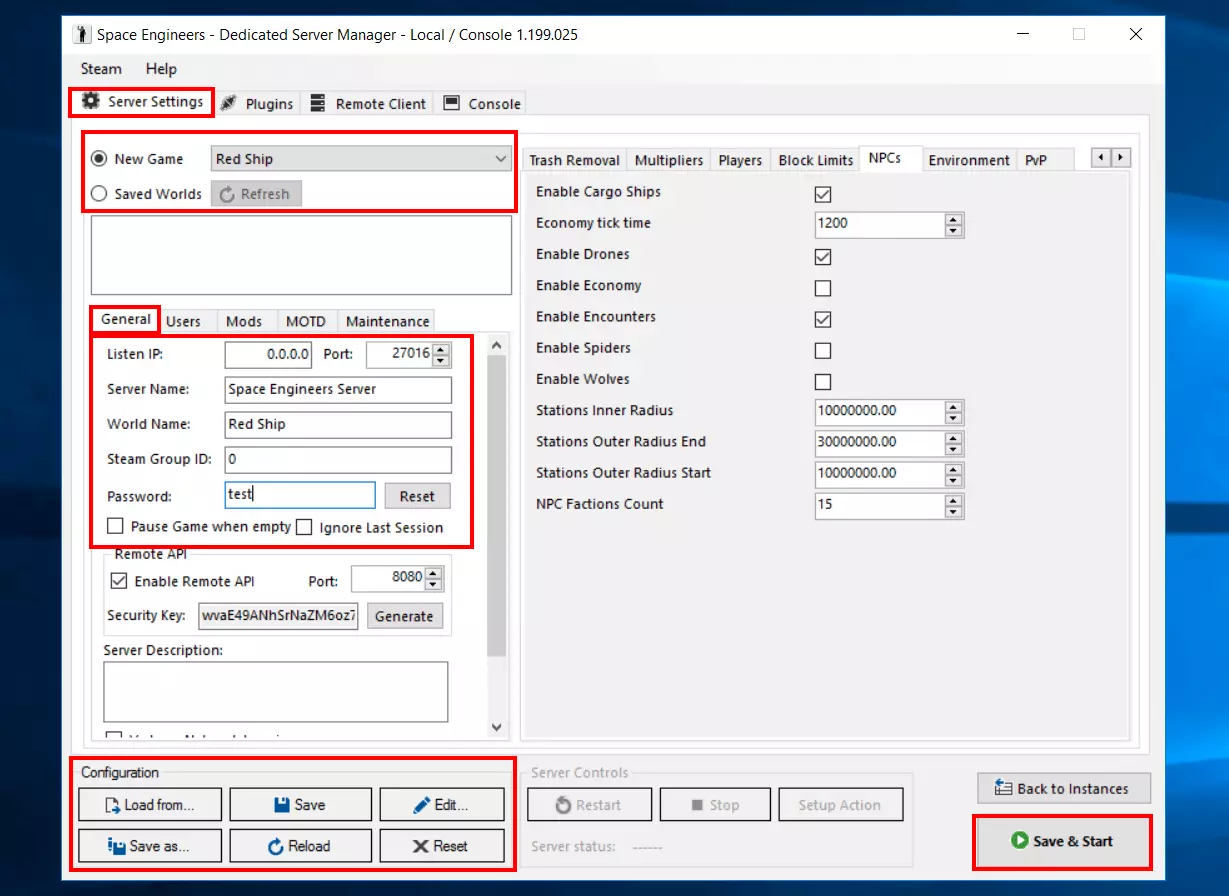
Task: Enable Spiders checkbox
Action: tap(823, 351)
